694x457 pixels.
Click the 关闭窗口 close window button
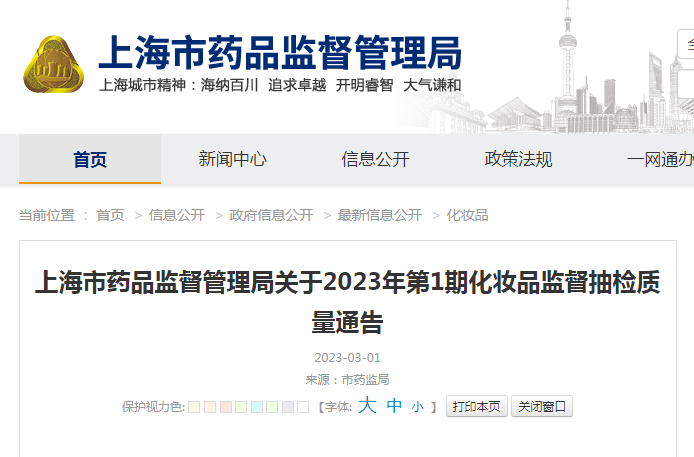click(x=542, y=406)
